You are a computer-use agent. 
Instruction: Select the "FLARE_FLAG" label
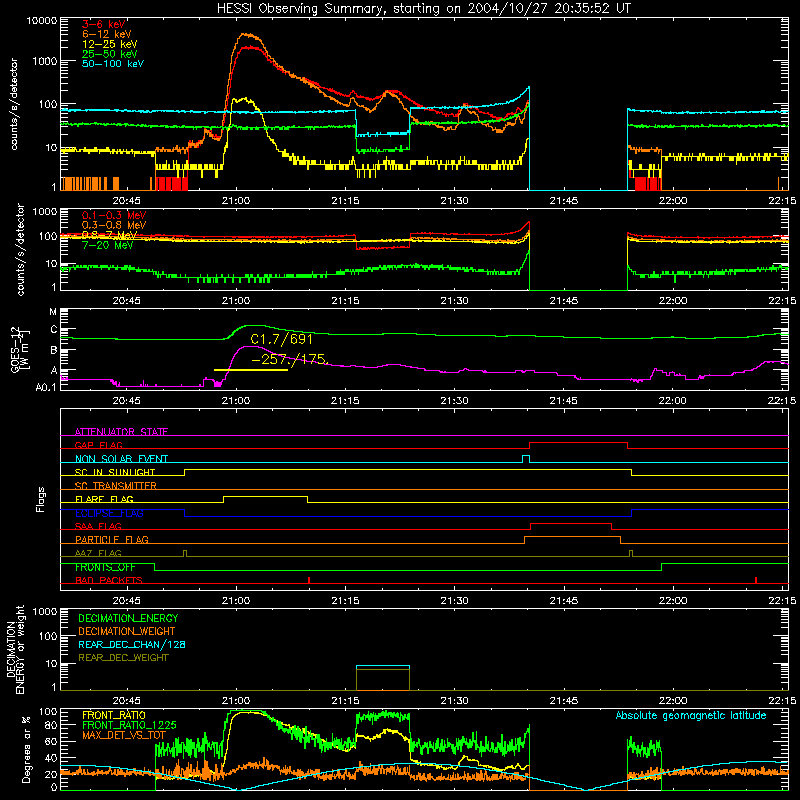(x=104, y=499)
